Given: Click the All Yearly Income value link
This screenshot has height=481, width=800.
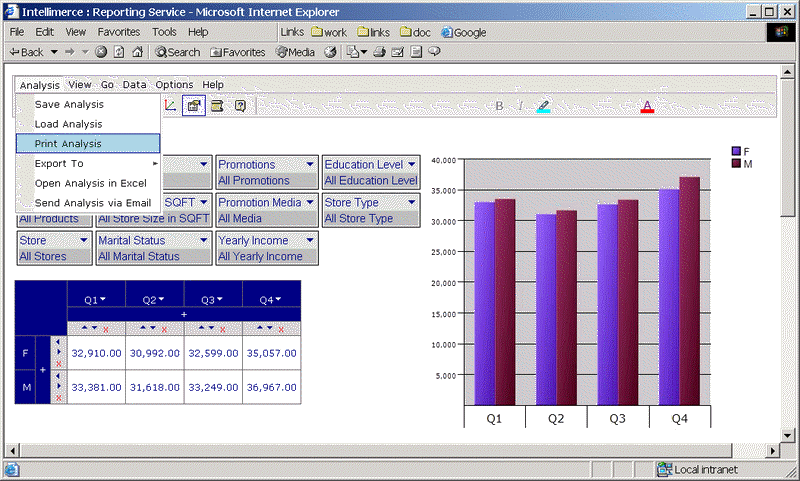Looking at the screenshot, I should [260, 256].
